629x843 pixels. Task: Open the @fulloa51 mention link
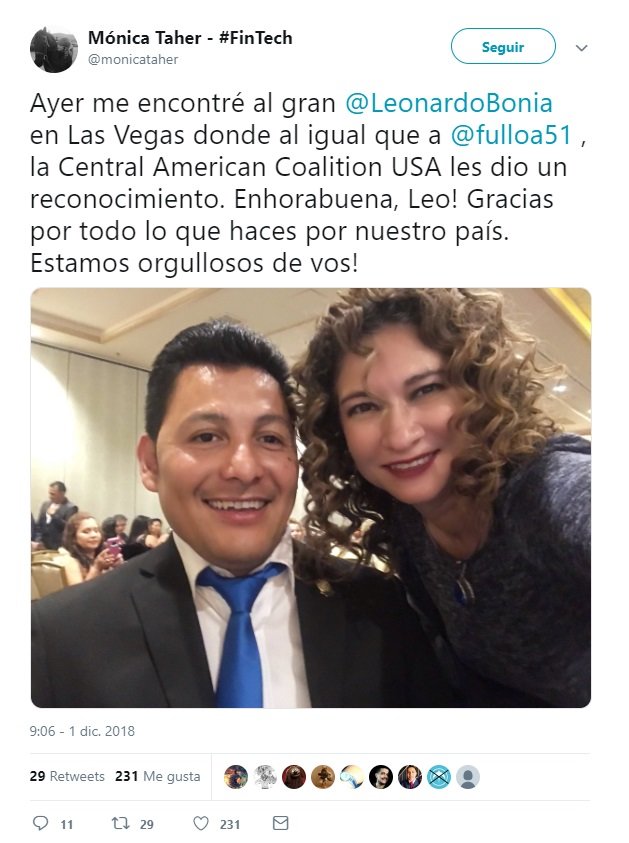511,135
